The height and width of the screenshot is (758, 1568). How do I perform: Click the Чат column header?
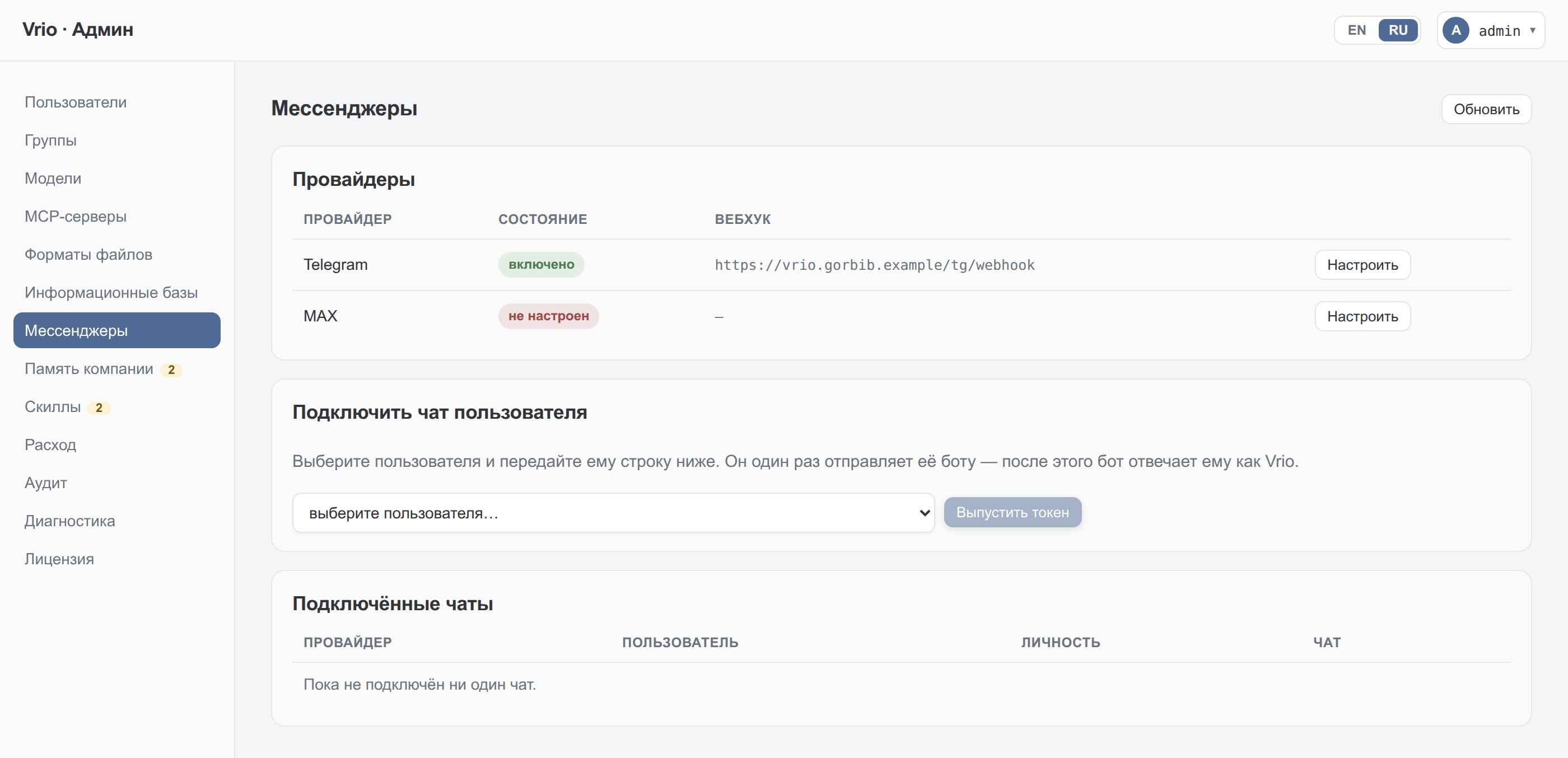pos(1327,643)
